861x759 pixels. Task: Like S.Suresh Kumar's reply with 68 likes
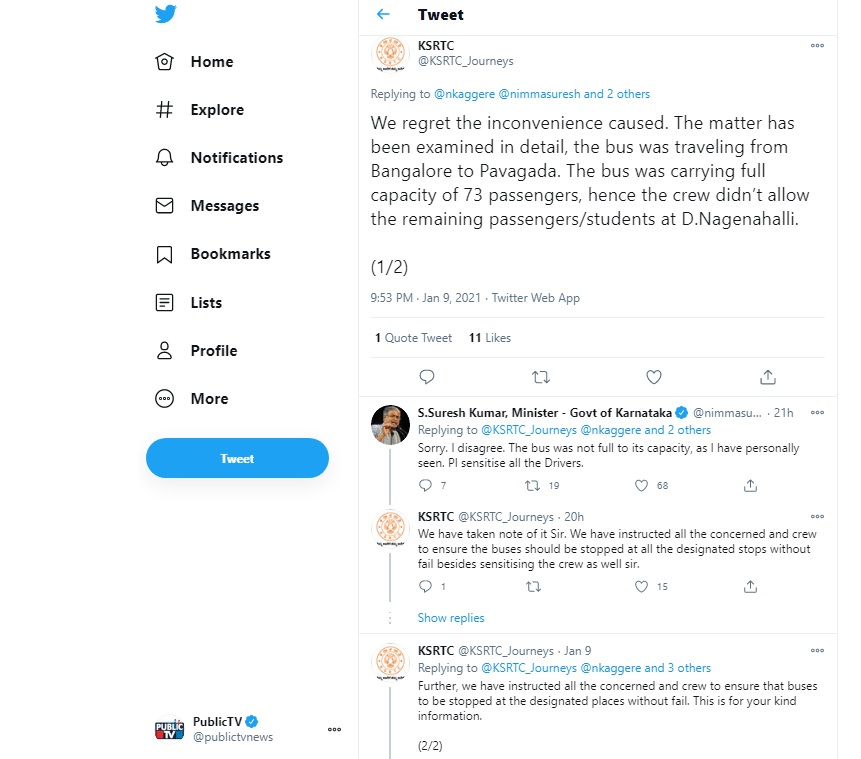click(641, 485)
